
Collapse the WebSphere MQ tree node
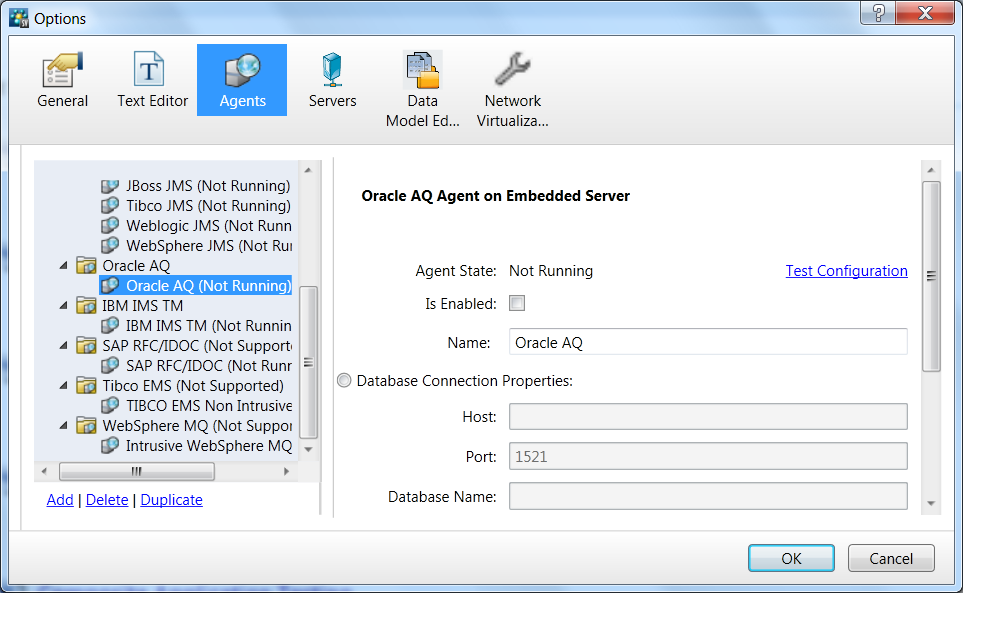tap(65, 426)
